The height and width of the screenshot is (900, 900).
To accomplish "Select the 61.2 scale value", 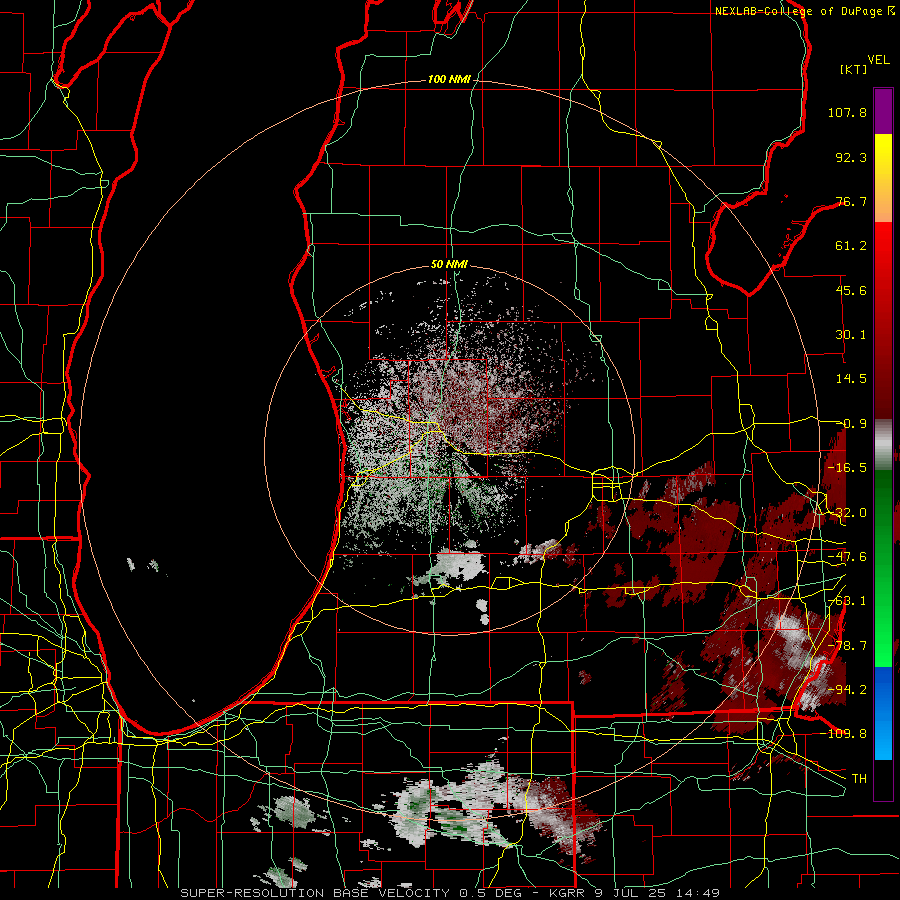I will coord(851,246).
